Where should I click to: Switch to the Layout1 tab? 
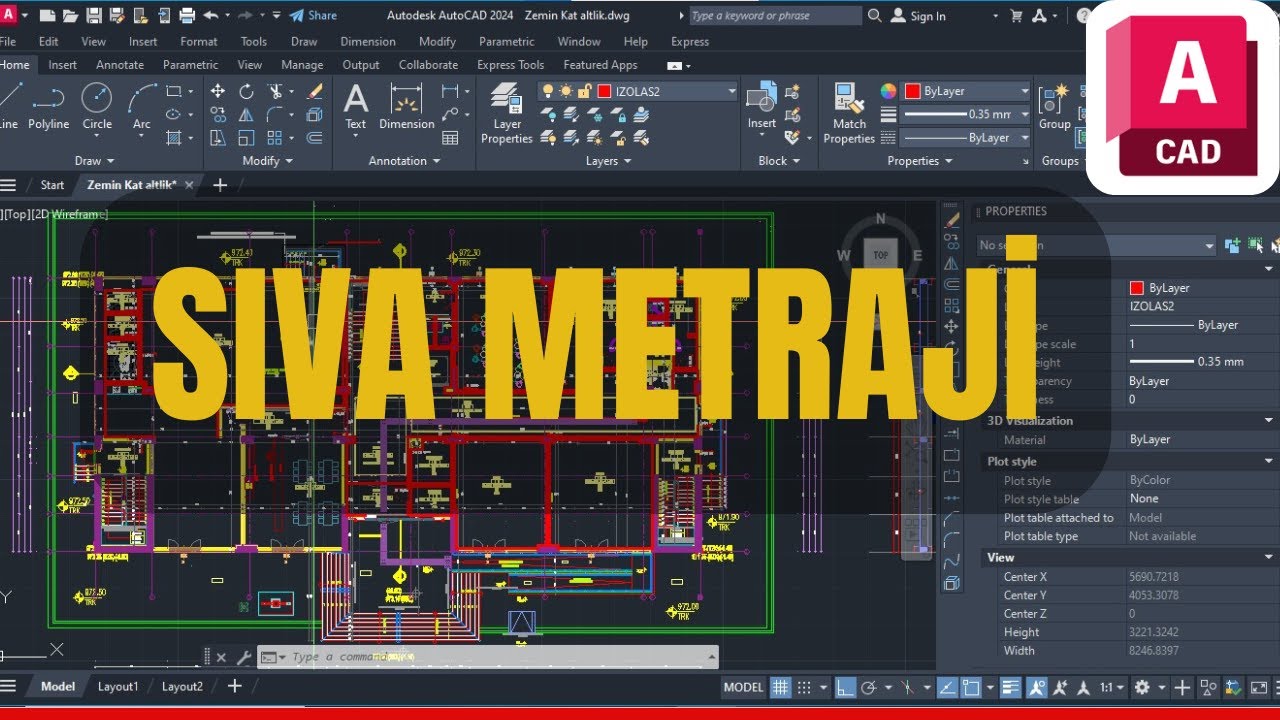(117, 687)
